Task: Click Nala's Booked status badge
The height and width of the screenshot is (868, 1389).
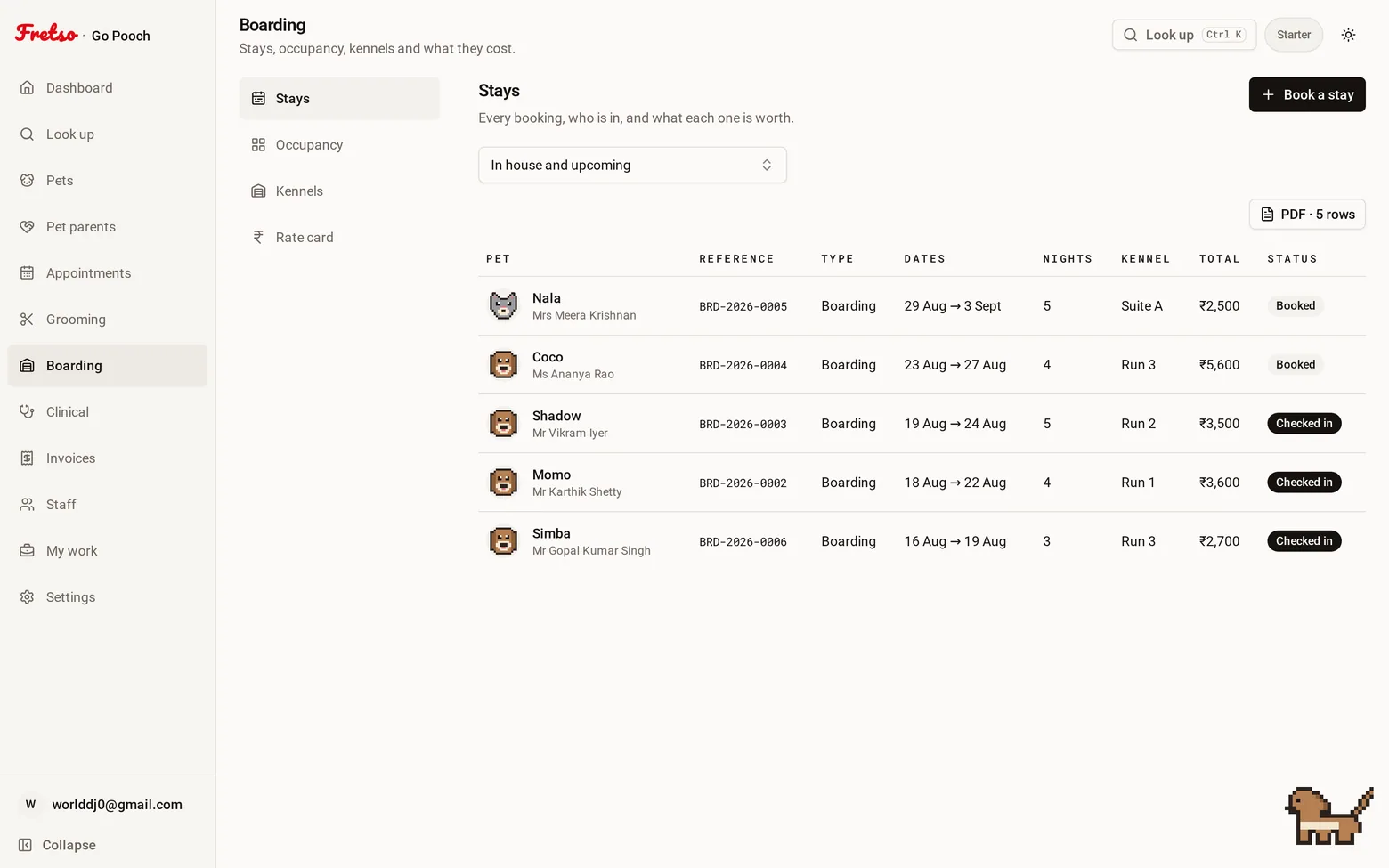Action: pyautogui.click(x=1296, y=305)
